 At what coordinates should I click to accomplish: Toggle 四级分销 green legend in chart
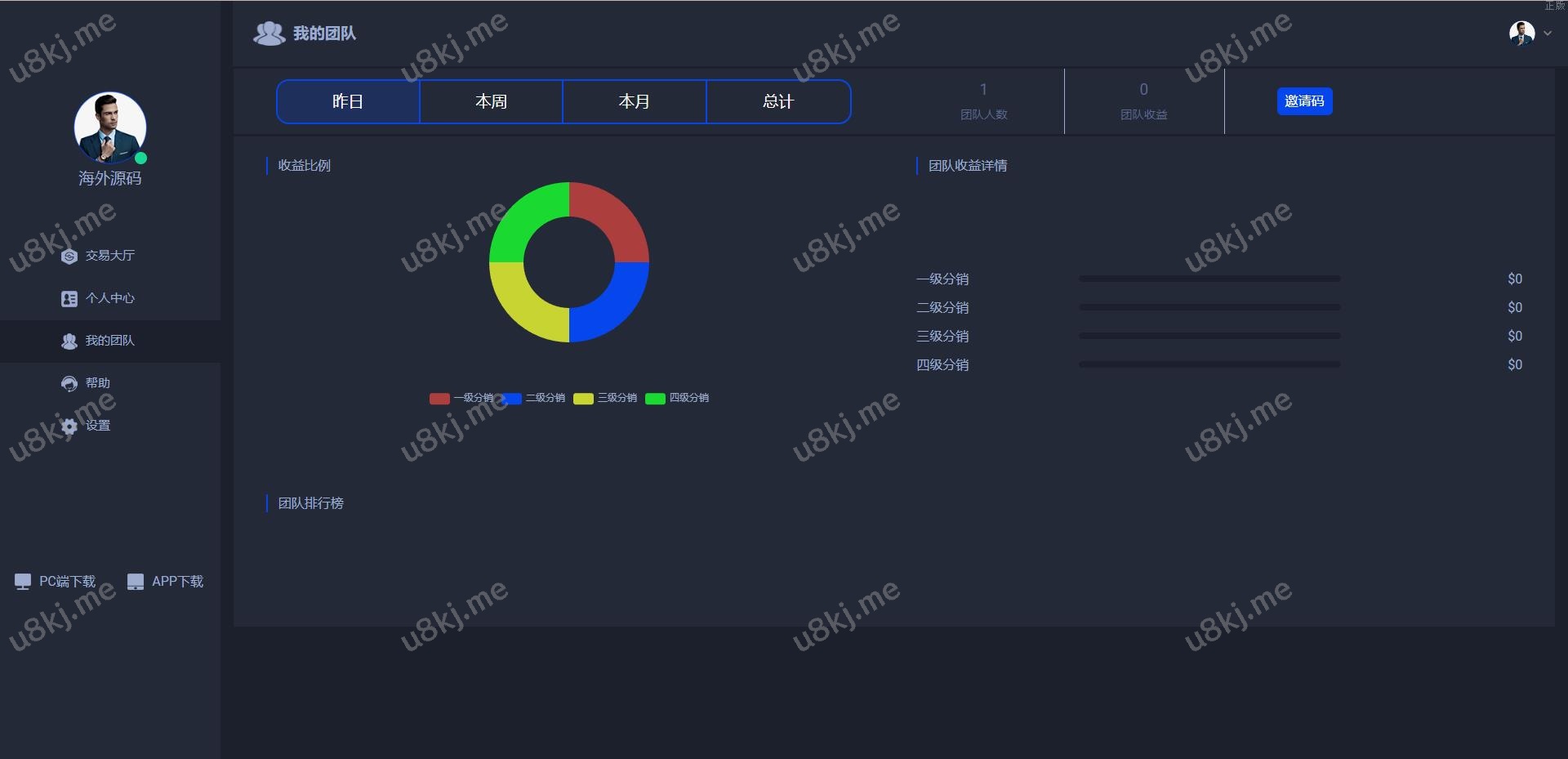[x=655, y=399]
